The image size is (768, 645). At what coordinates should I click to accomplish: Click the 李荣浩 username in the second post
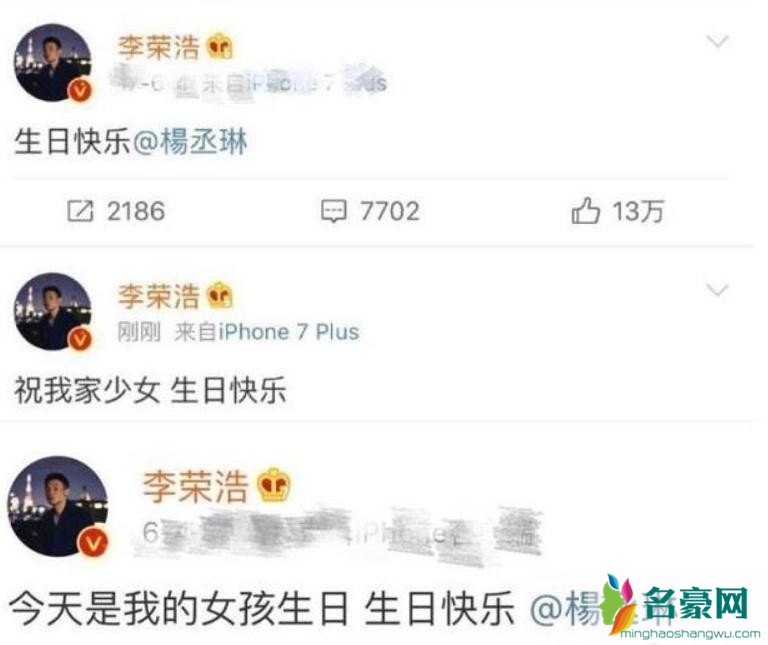pos(159,296)
